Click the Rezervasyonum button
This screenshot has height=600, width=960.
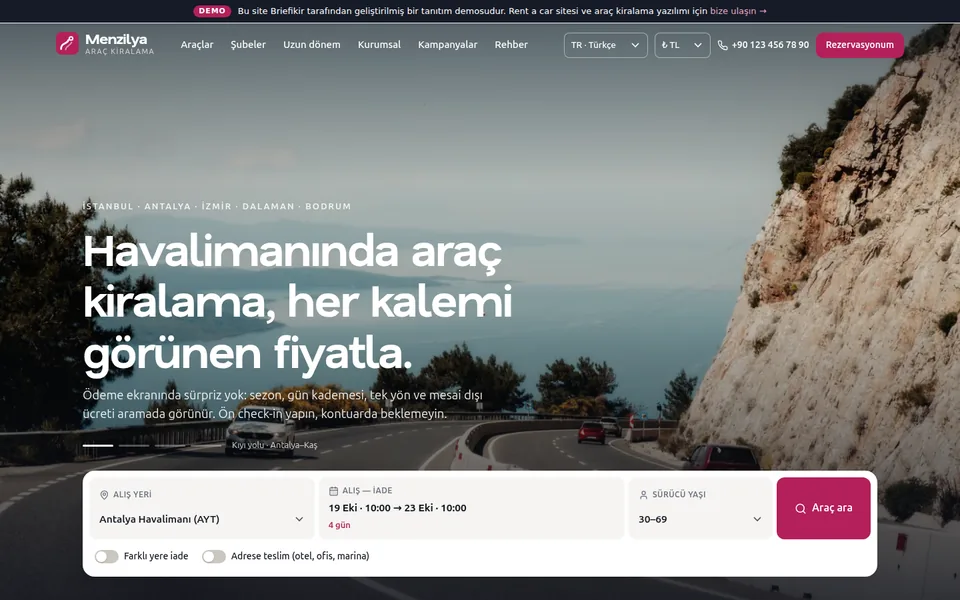tap(860, 45)
